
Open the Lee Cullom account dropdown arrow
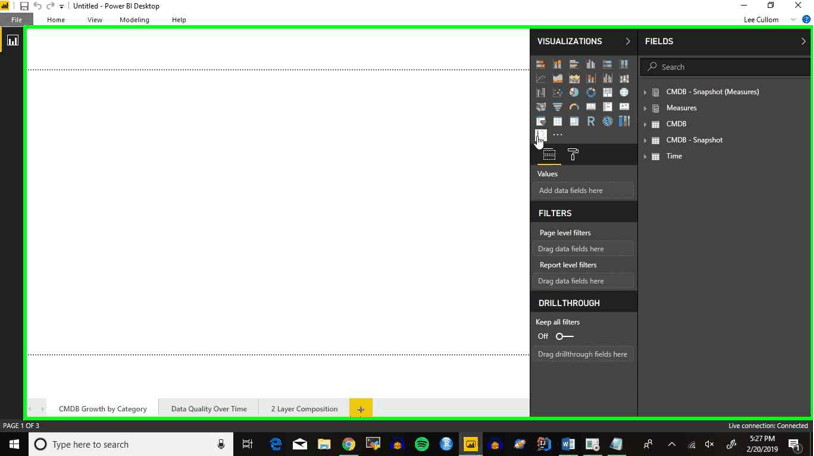(793, 20)
